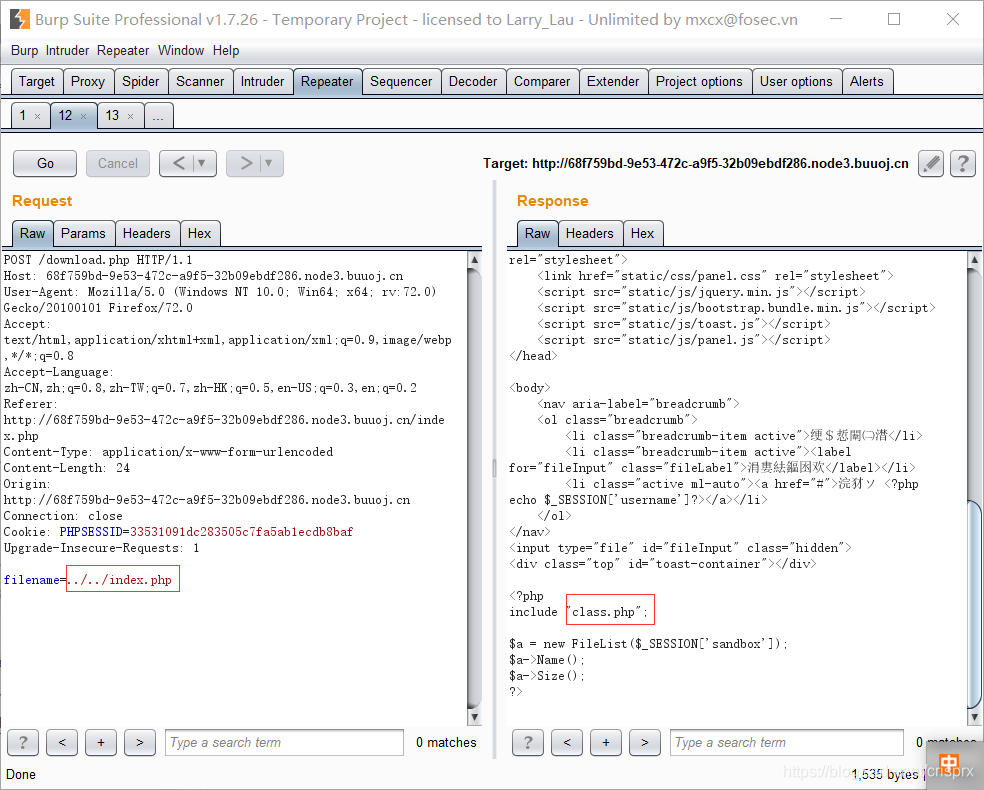
Task: Select the response Raw view tab
Action: coord(537,234)
